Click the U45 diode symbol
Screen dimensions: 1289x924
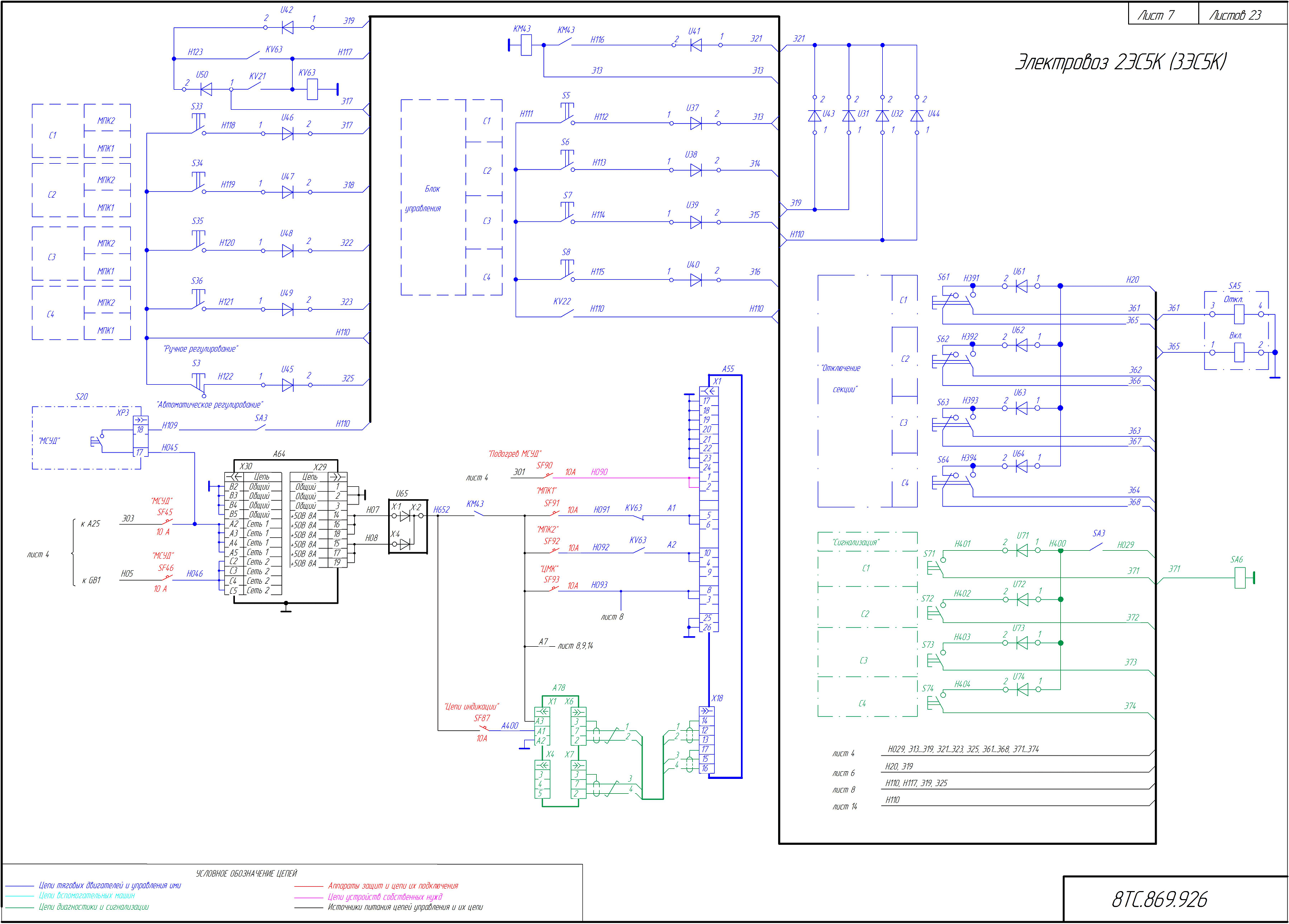[x=287, y=385]
